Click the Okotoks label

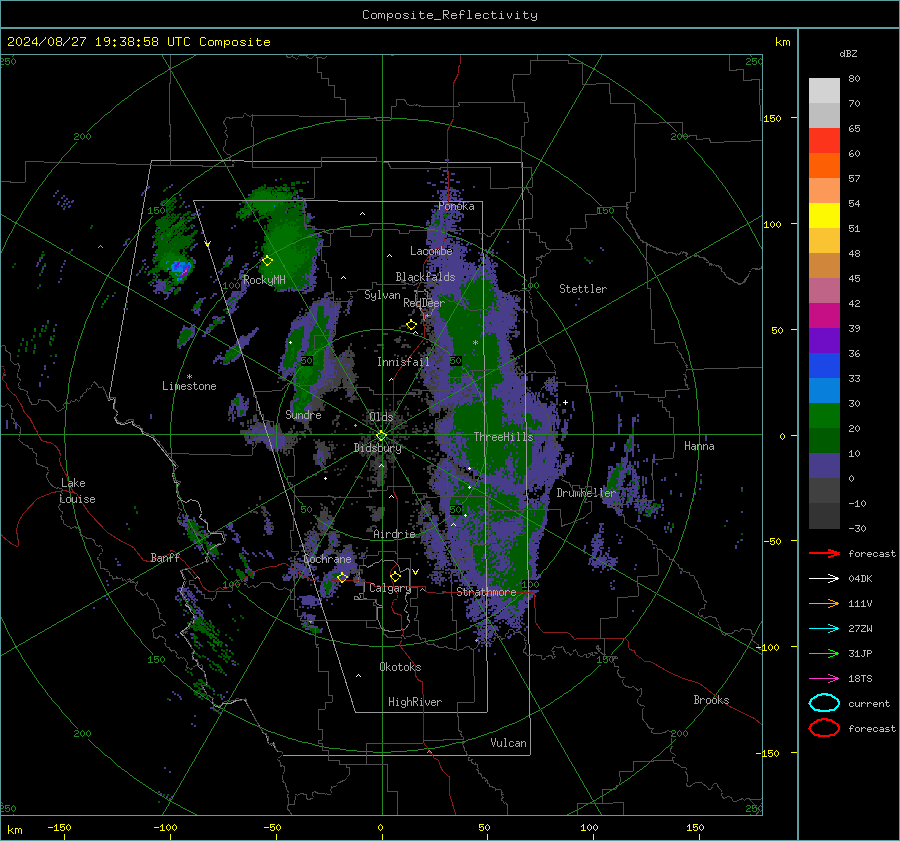tap(400, 667)
